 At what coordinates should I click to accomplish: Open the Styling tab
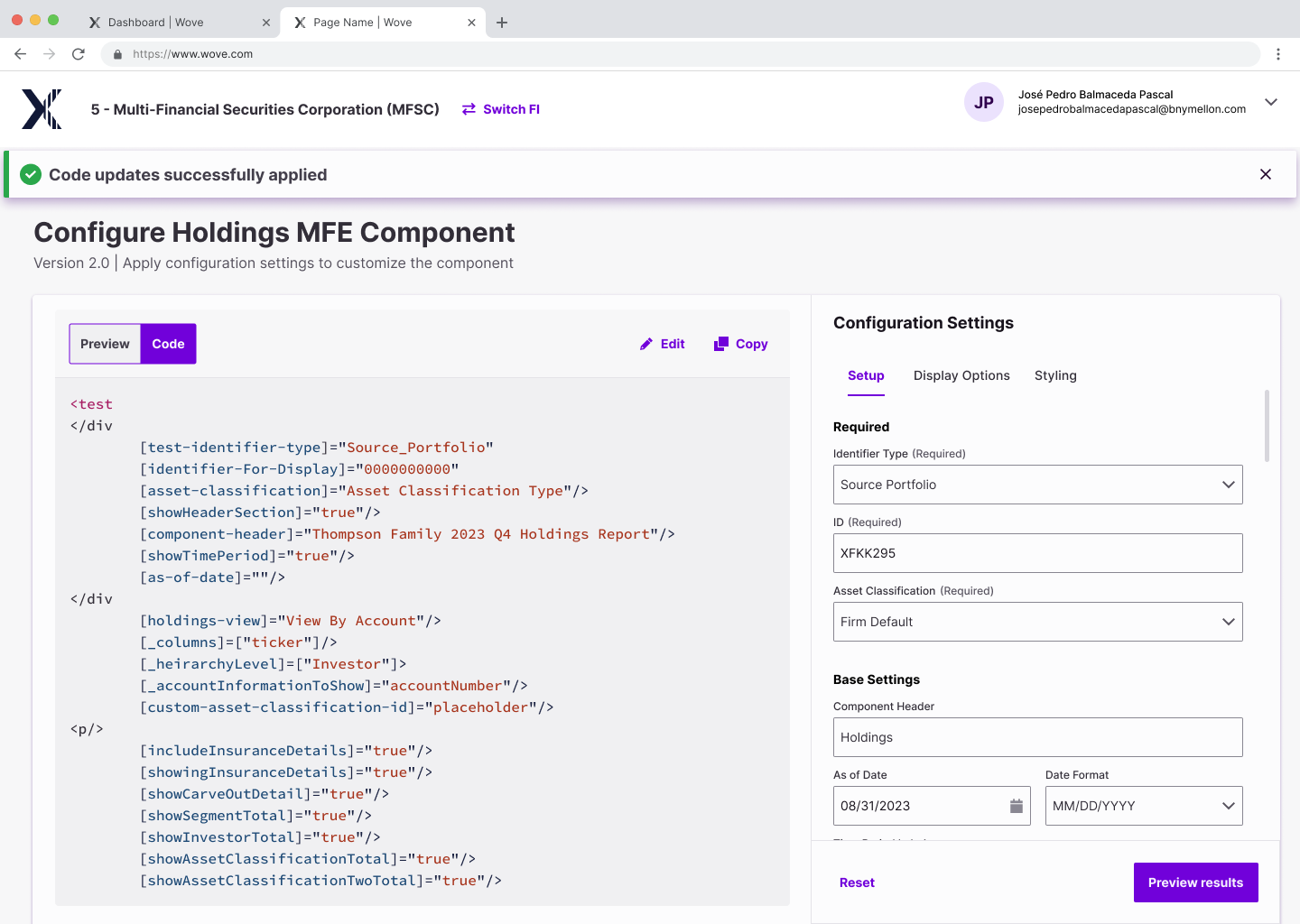pos(1055,375)
